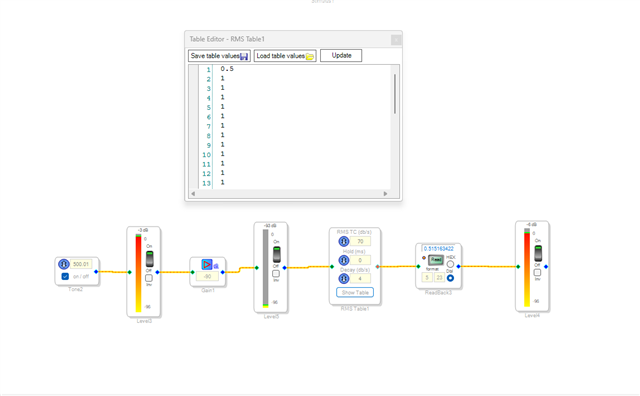
Task: Click the Level3 meter bar
Action: point(138,274)
